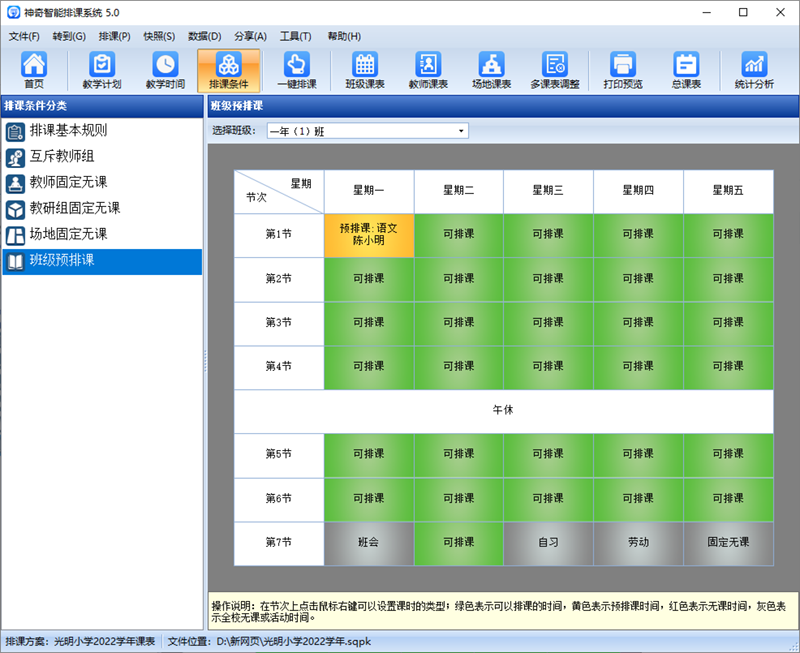Select 教研组固定无课 in the category list
The height and width of the screenshot is (653, 800).
point(102,209)
